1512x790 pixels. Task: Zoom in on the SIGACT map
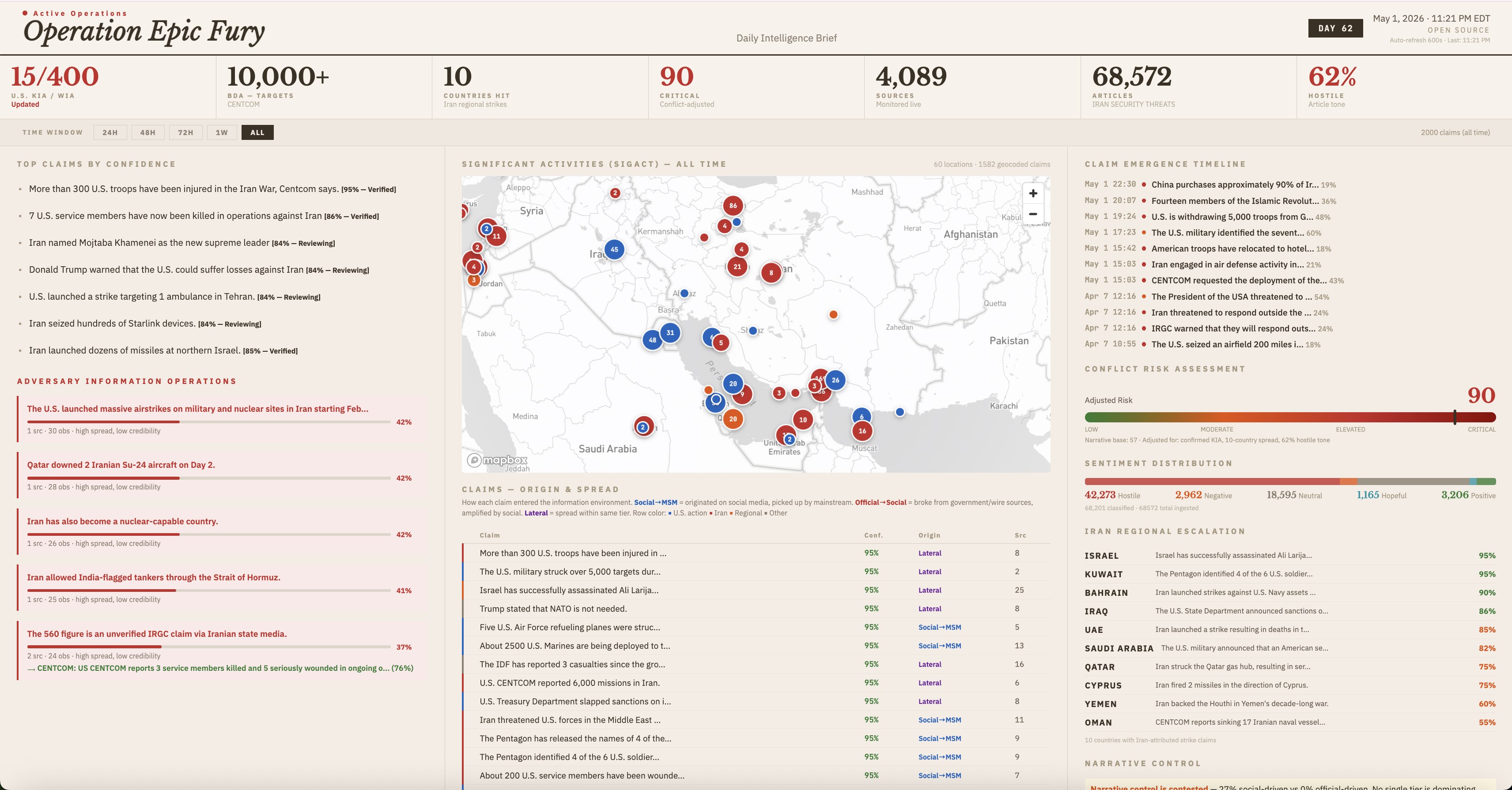1033,194
